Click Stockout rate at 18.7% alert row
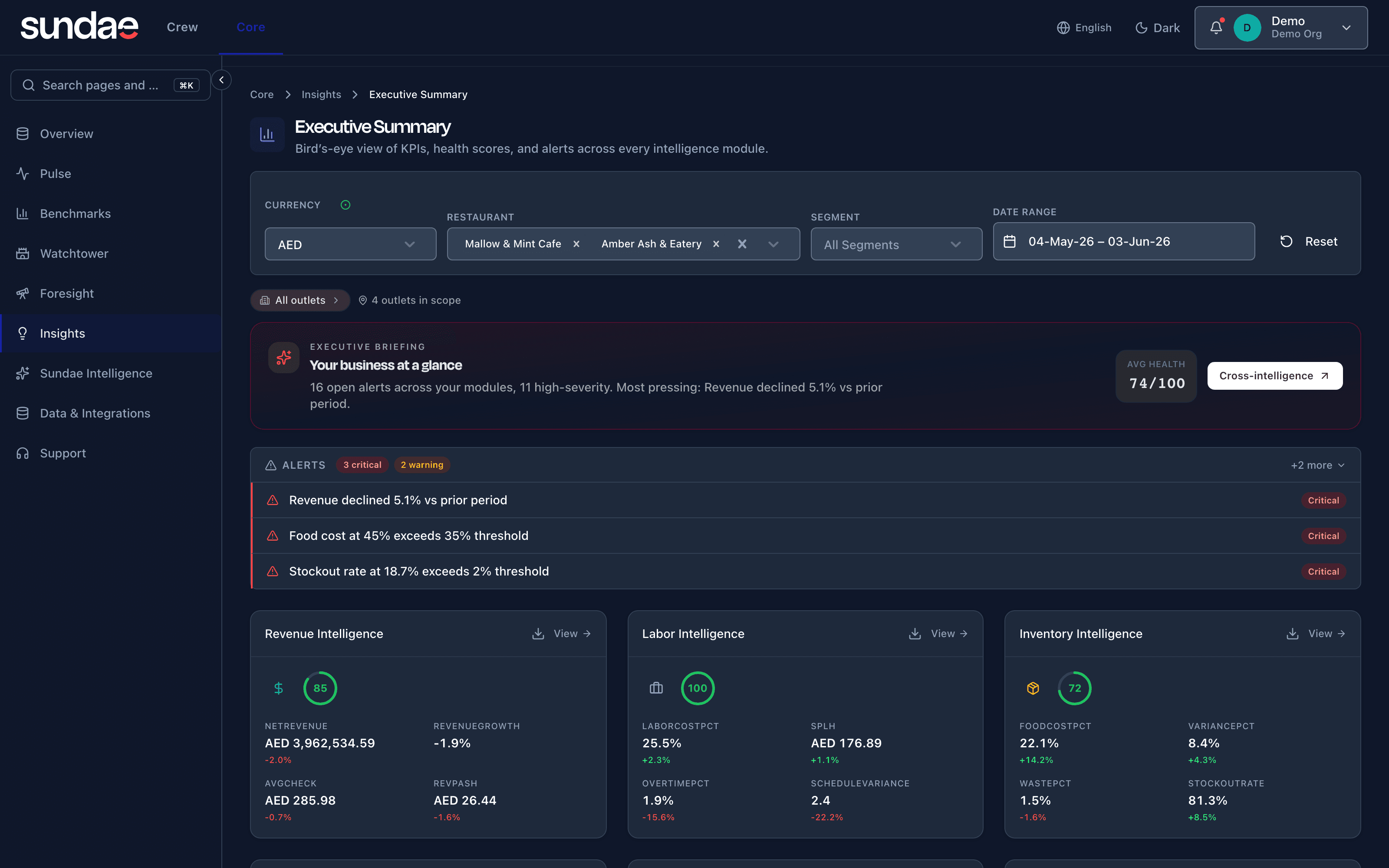Image resolution: width=1389 pixels, height=868 pixels. pyautogui.click(x=805, y=571)
